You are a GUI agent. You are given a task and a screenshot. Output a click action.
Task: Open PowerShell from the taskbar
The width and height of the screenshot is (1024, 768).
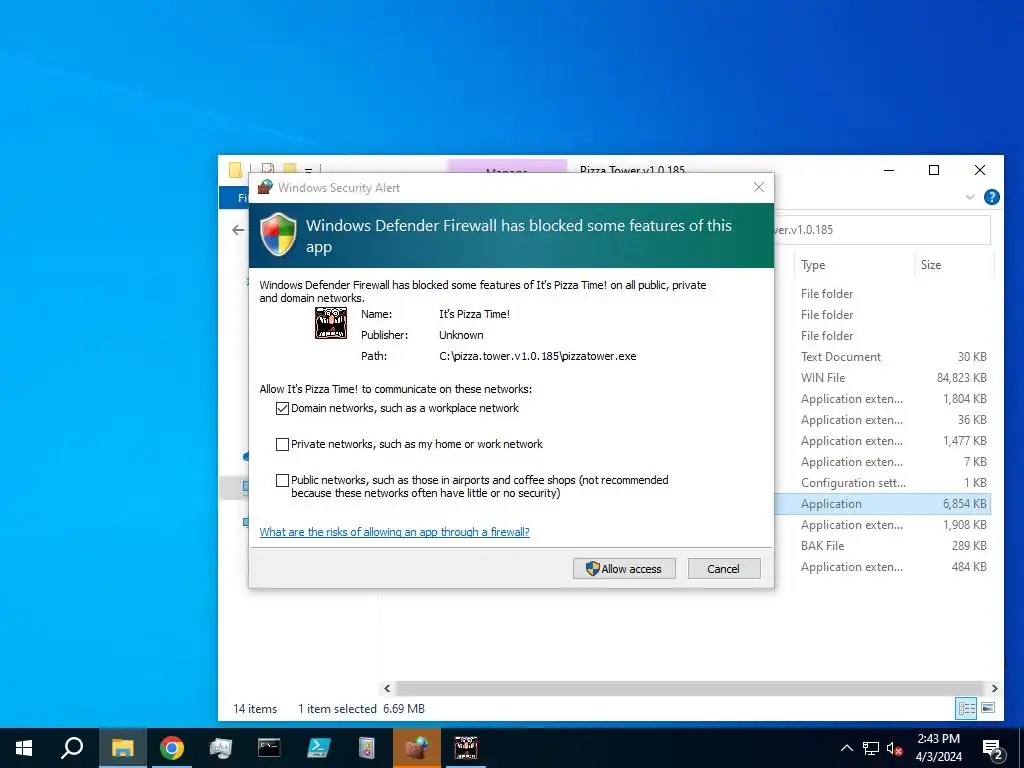click(318, 748)
